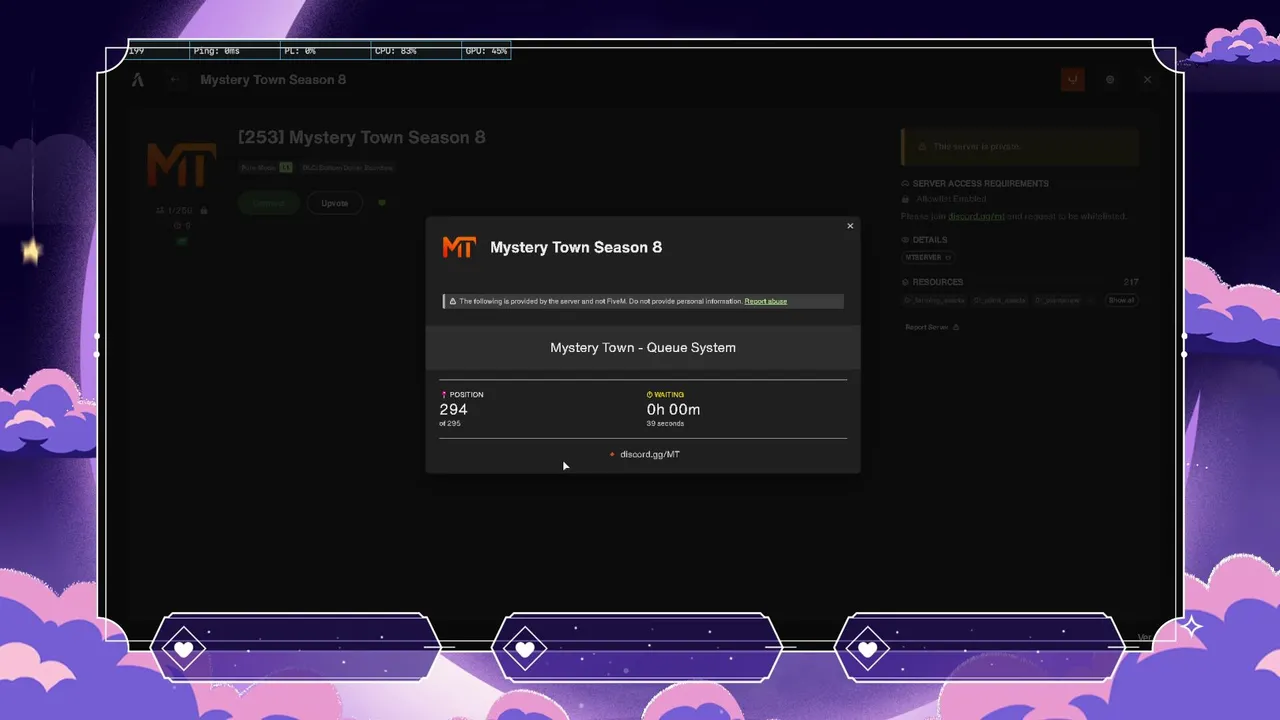1280x720 pixels.
Task: Click the 0h 00m waiting time
Action: coord(673,409)
